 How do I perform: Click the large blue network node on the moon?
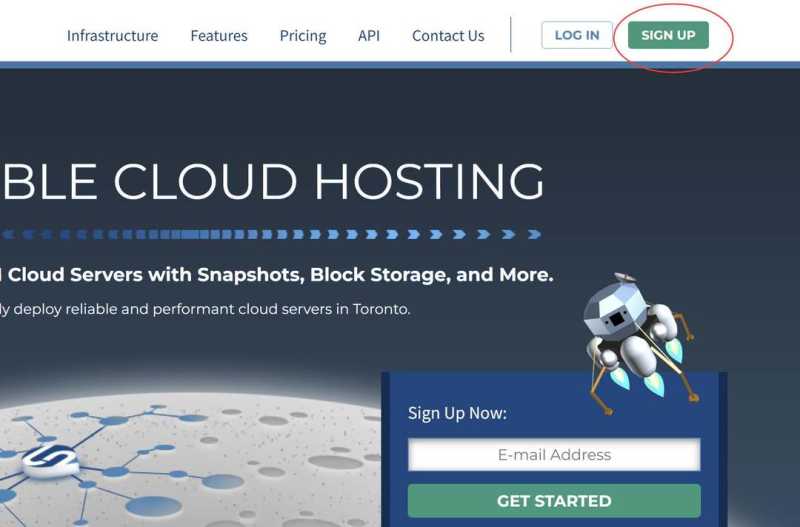coord(153,507)
